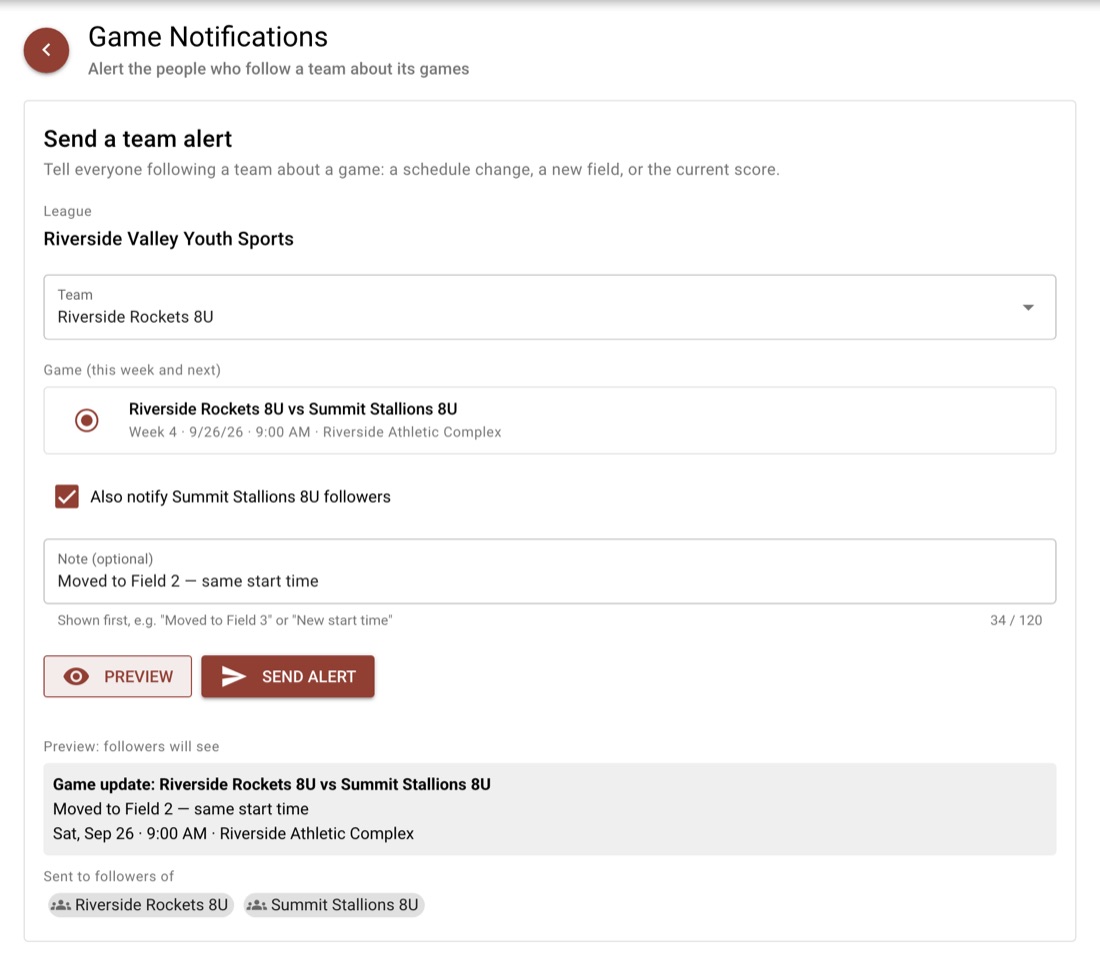Screen dimensions: 1100x959
Task: Uncheck Also notify Summit Stallions 8U followers
Action: click(67, 497)
